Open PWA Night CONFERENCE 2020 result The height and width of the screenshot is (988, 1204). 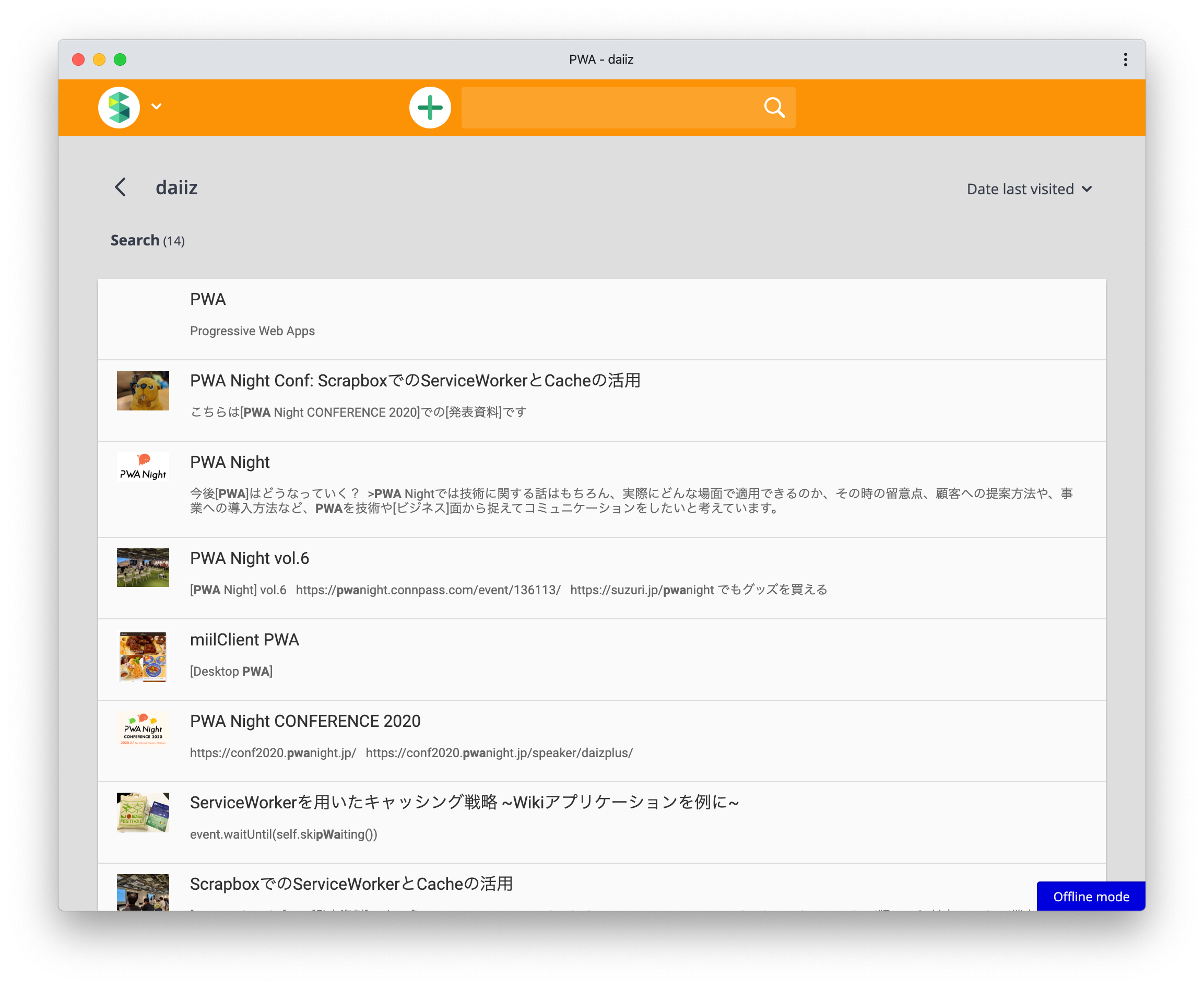click(x=305, y=721)
